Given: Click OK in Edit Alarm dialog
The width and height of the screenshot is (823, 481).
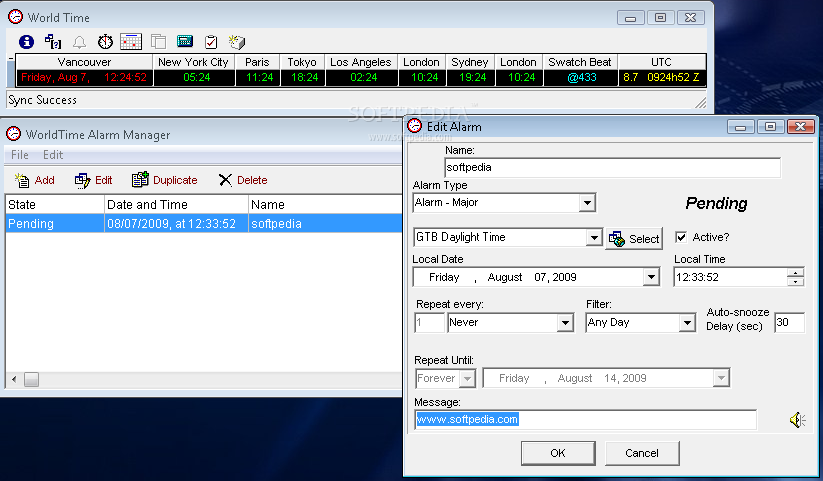Looking at the screenshot, I should [x=558, y=453].
